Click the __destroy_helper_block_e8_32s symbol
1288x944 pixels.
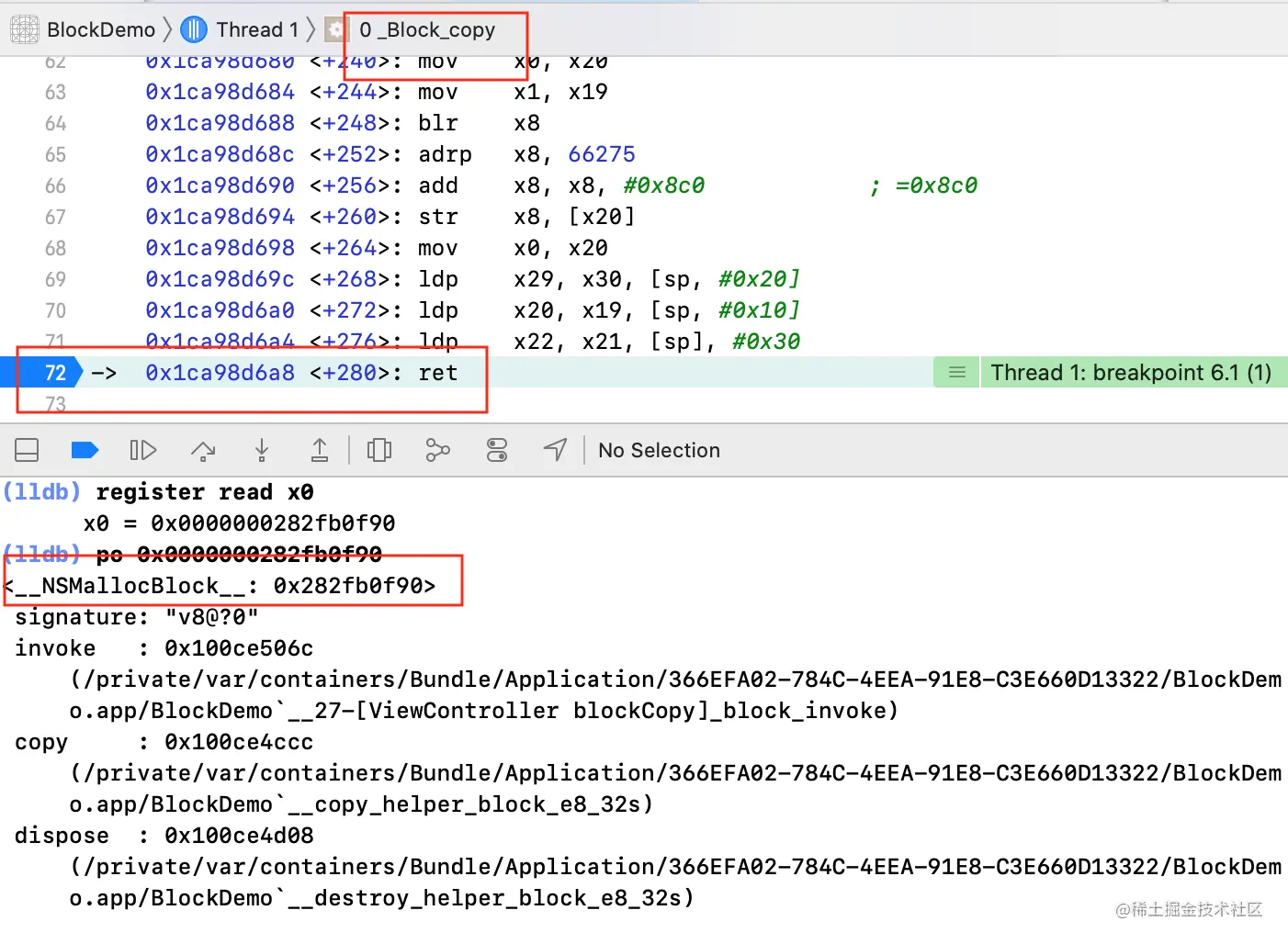point(484,898)
